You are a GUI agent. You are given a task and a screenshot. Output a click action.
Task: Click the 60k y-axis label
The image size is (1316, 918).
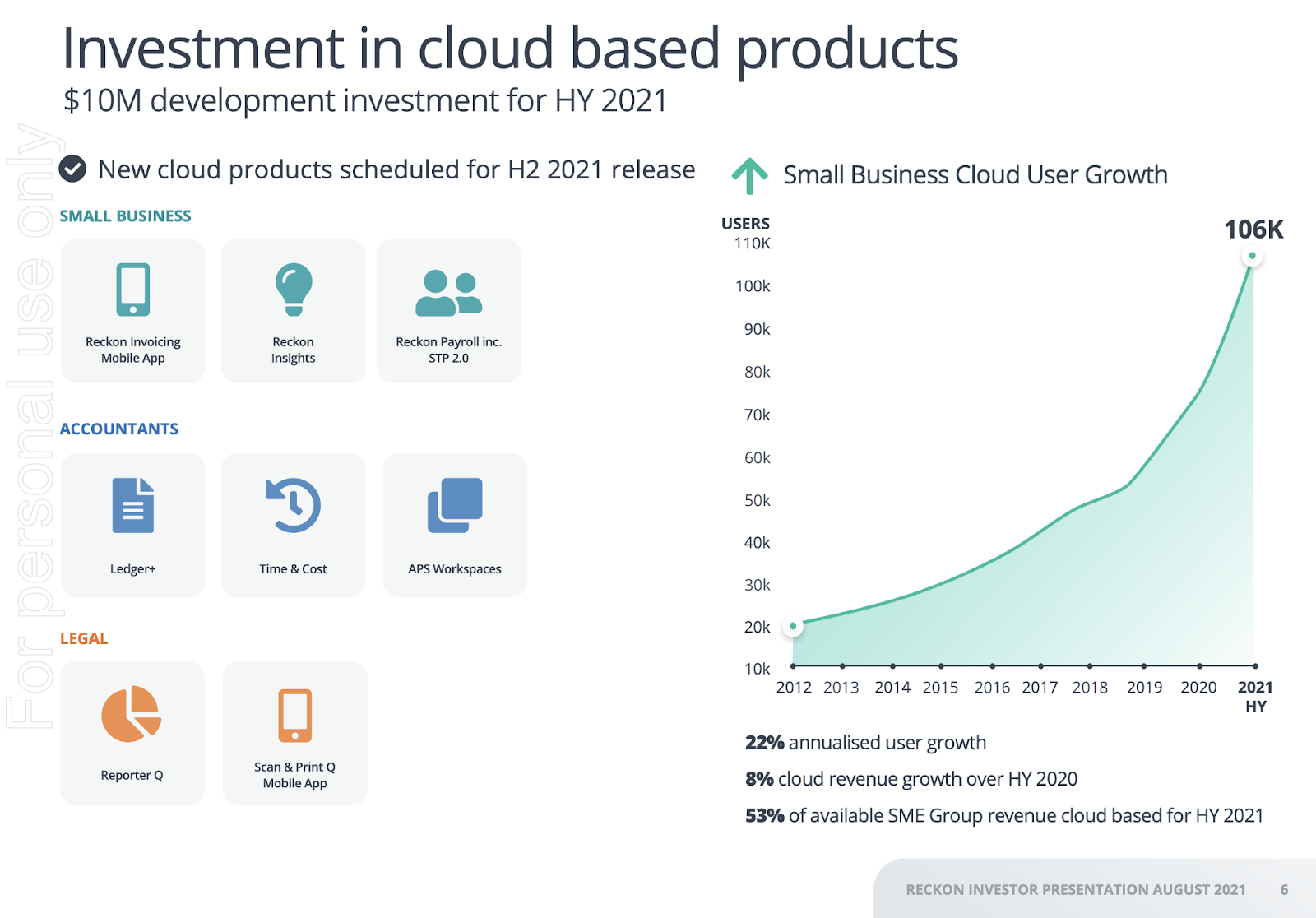click(757, 457)
